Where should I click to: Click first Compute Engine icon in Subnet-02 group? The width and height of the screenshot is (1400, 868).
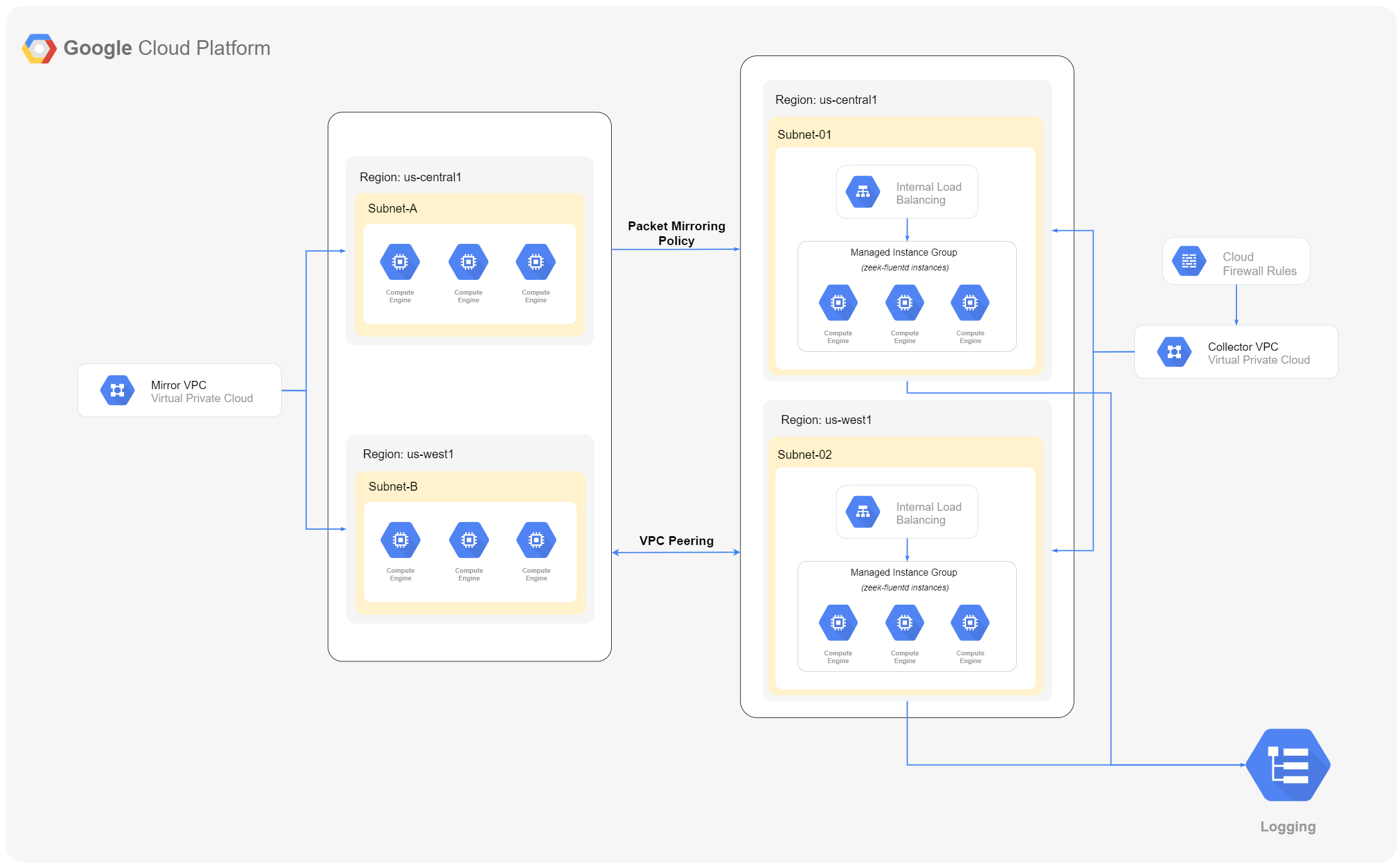[x=838, y=623]
